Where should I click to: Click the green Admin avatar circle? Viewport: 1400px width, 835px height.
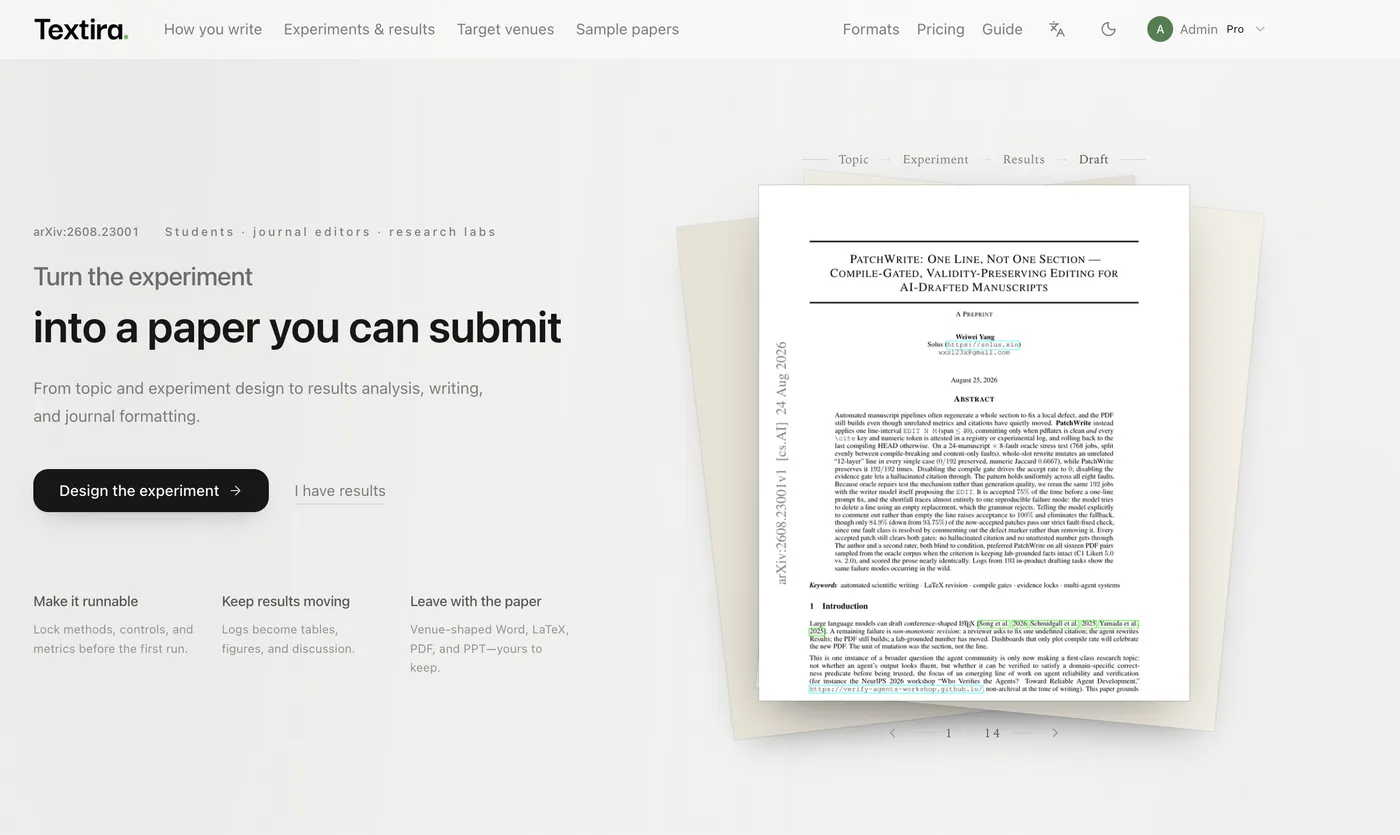tap(1160, 29)
